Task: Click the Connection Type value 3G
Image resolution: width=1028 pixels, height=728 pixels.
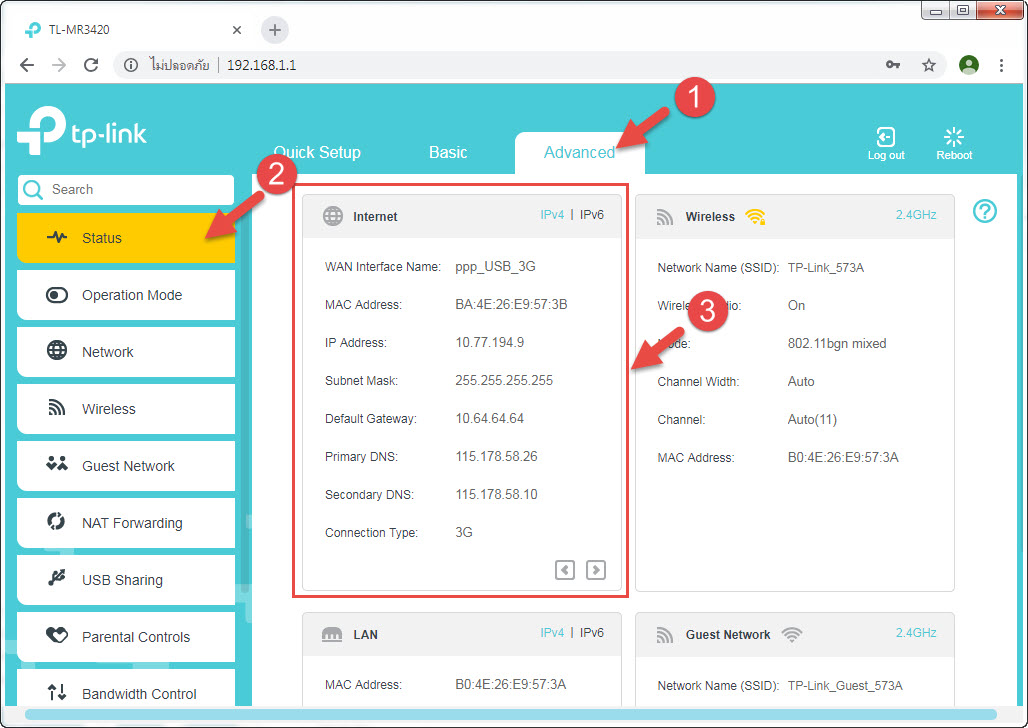Action: 464,533
